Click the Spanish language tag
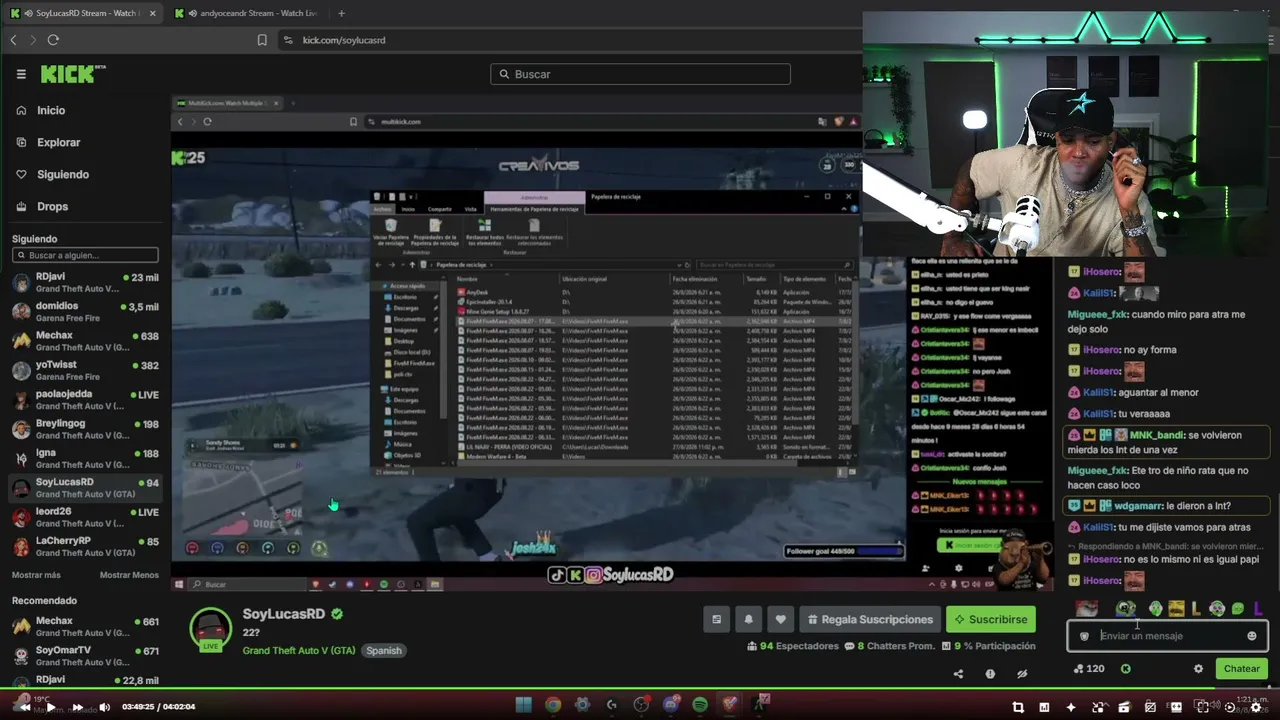The height and width of the screenshot is (720, 1280). pos(383,650)
